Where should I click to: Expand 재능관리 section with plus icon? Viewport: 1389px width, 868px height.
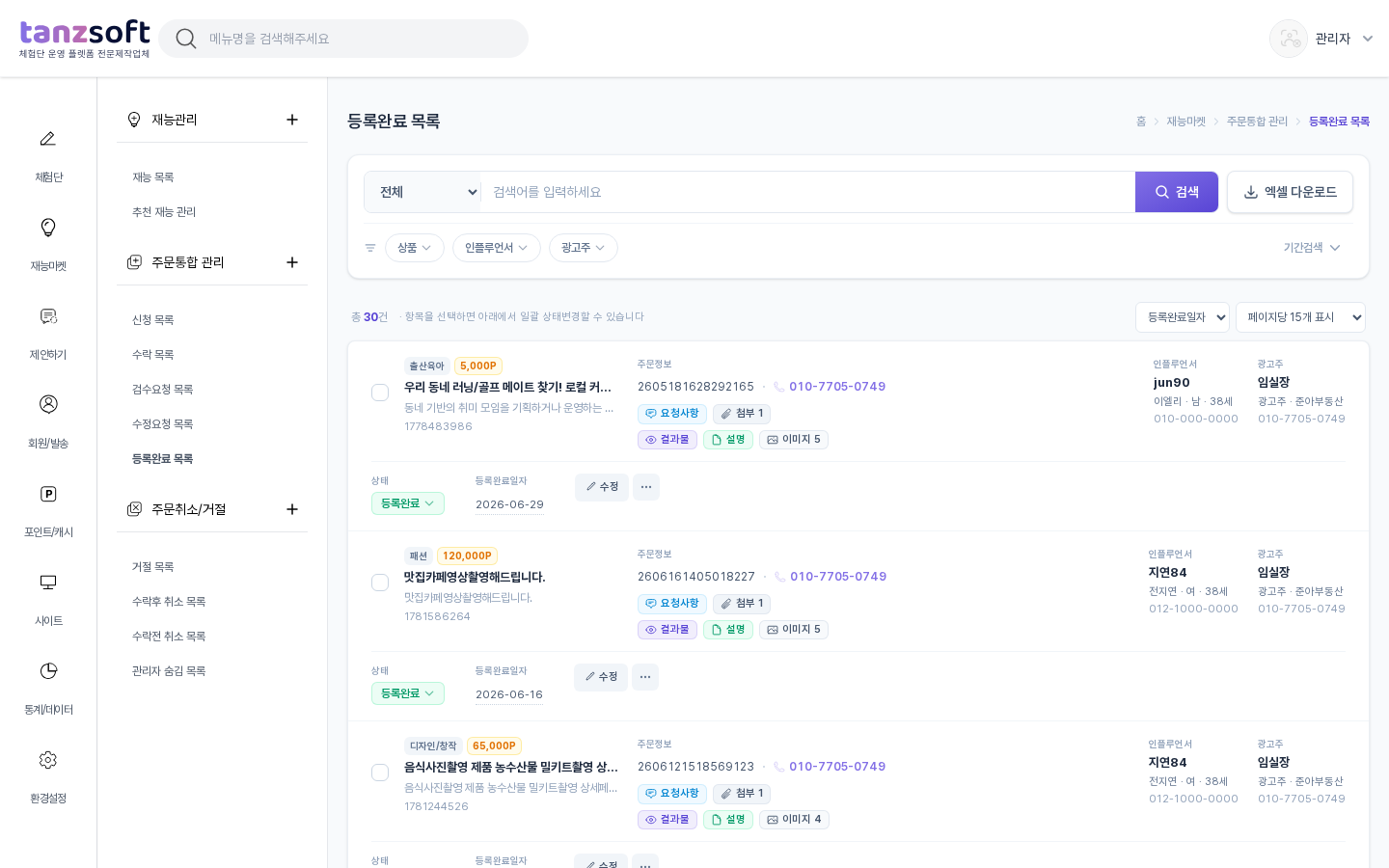pos(292,120)
